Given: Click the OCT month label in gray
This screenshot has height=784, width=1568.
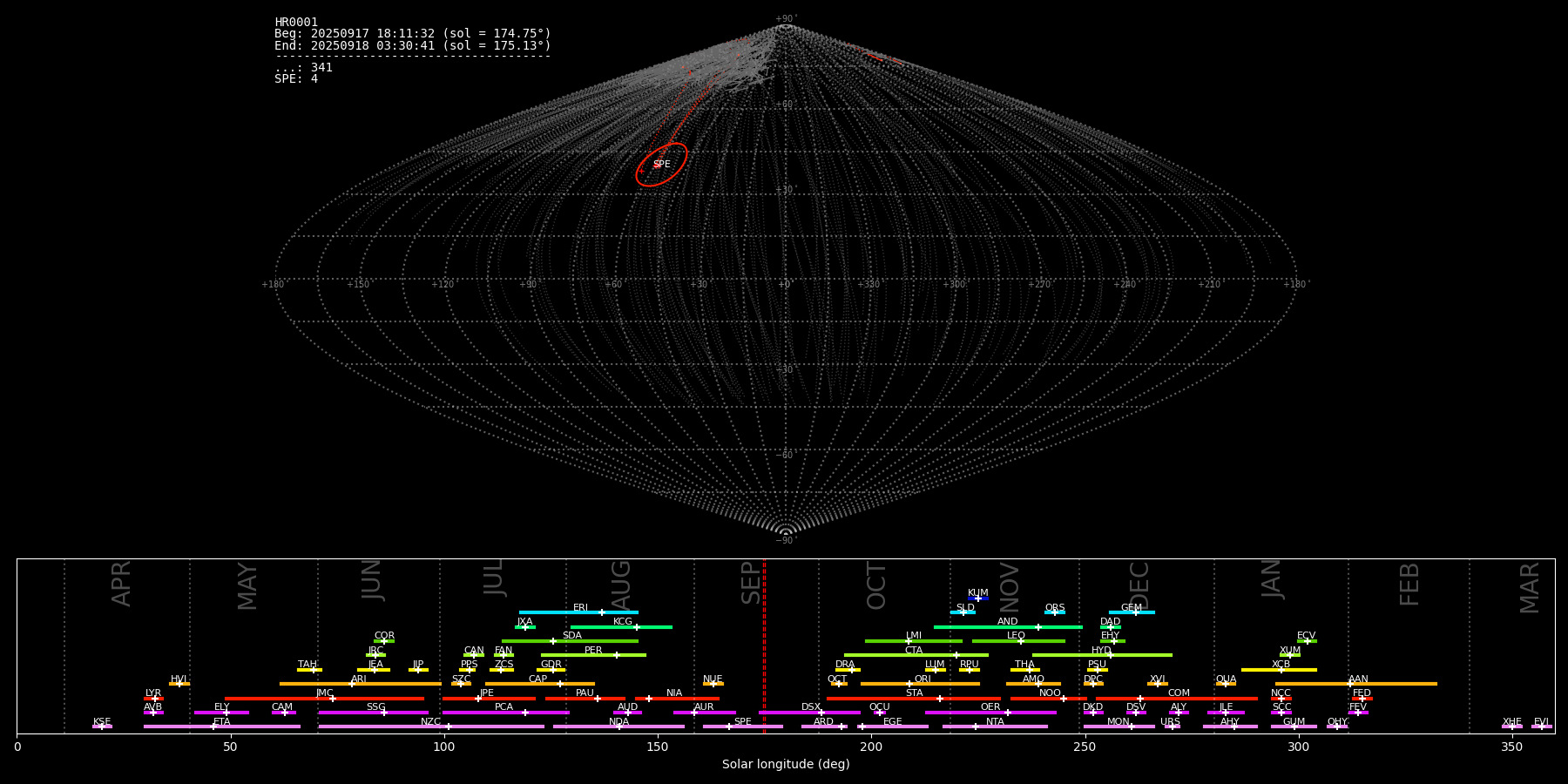Looking at the screenshot, I should point(876,585).
